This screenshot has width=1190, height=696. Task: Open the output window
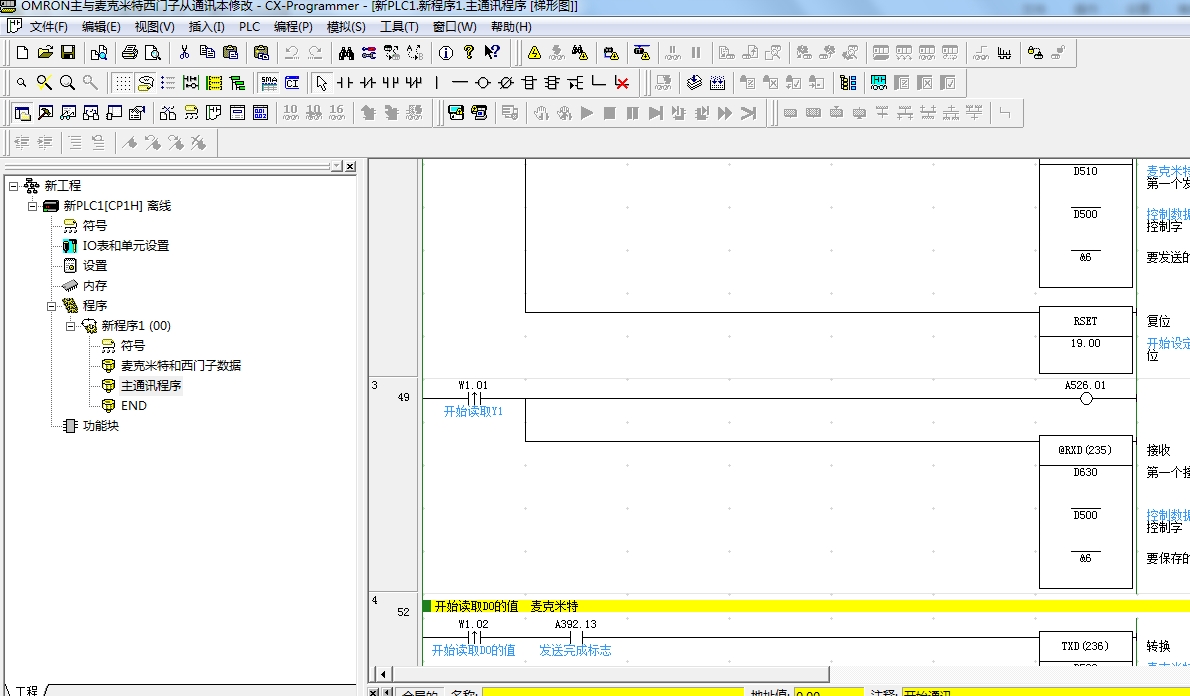click(46, 113)
